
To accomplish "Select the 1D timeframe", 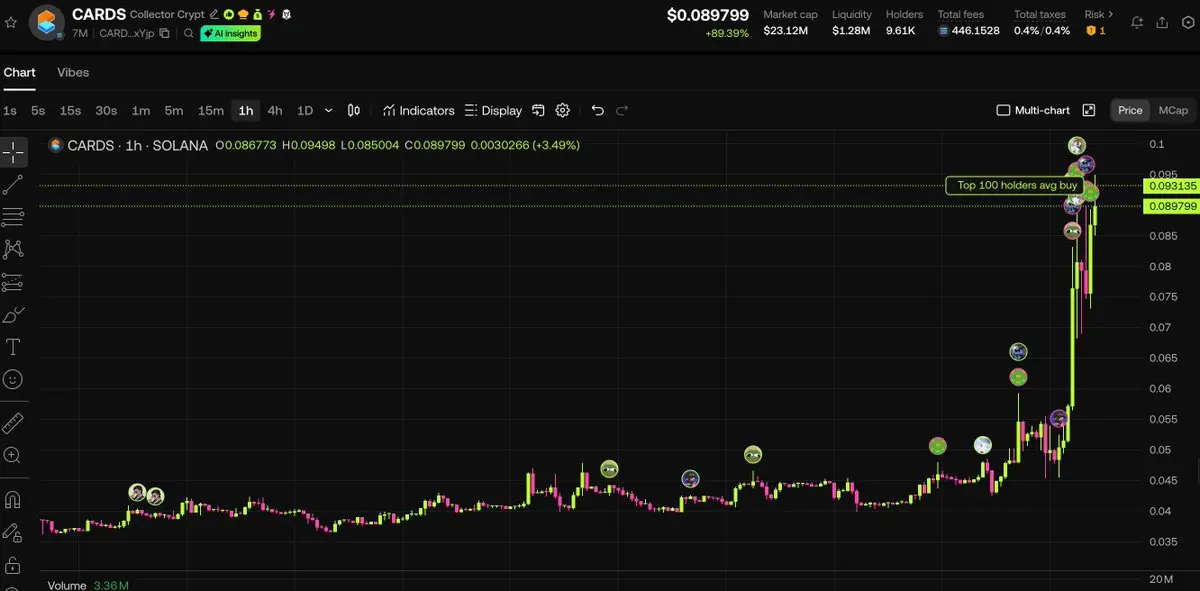I will [x=305, y=110].
